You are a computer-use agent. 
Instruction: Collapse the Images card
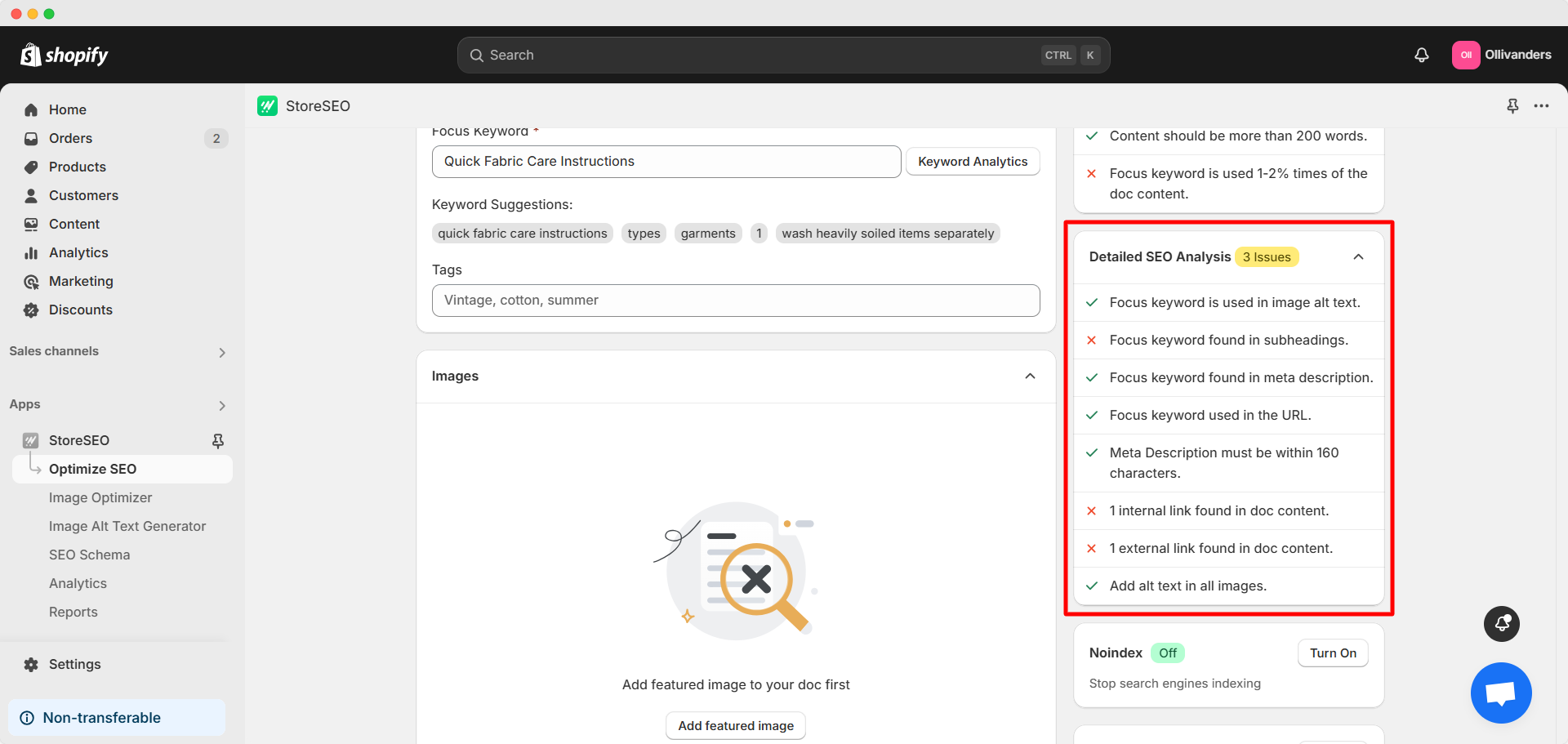(x=1030, y=376)
